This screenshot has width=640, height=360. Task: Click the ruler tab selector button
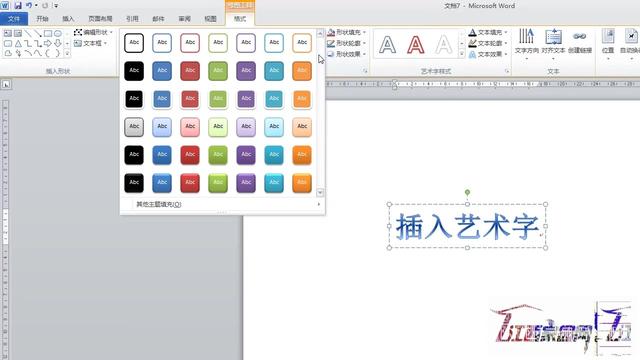click(6, 84)
